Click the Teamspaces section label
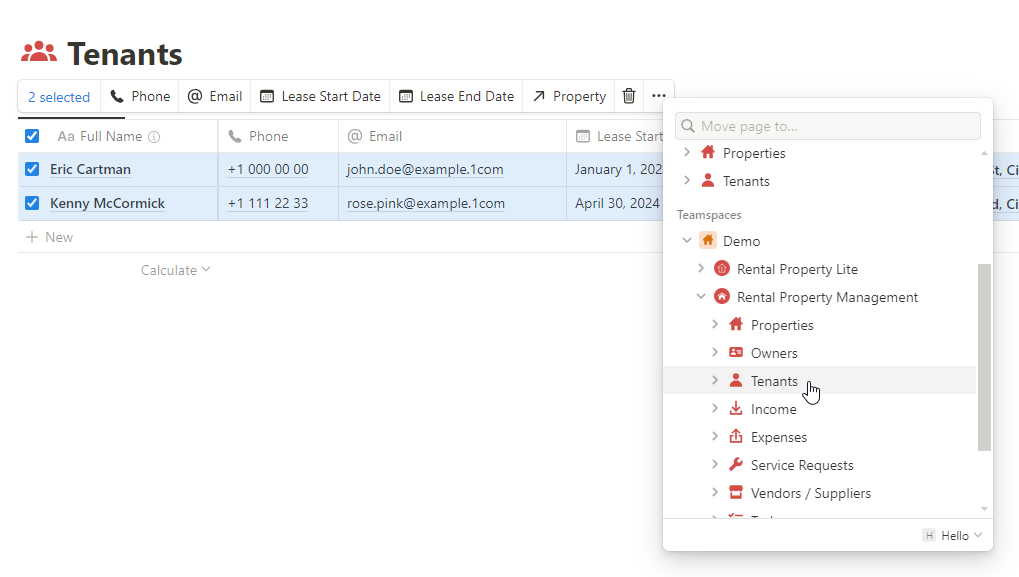1019x577 pixels. coord(709,214)
